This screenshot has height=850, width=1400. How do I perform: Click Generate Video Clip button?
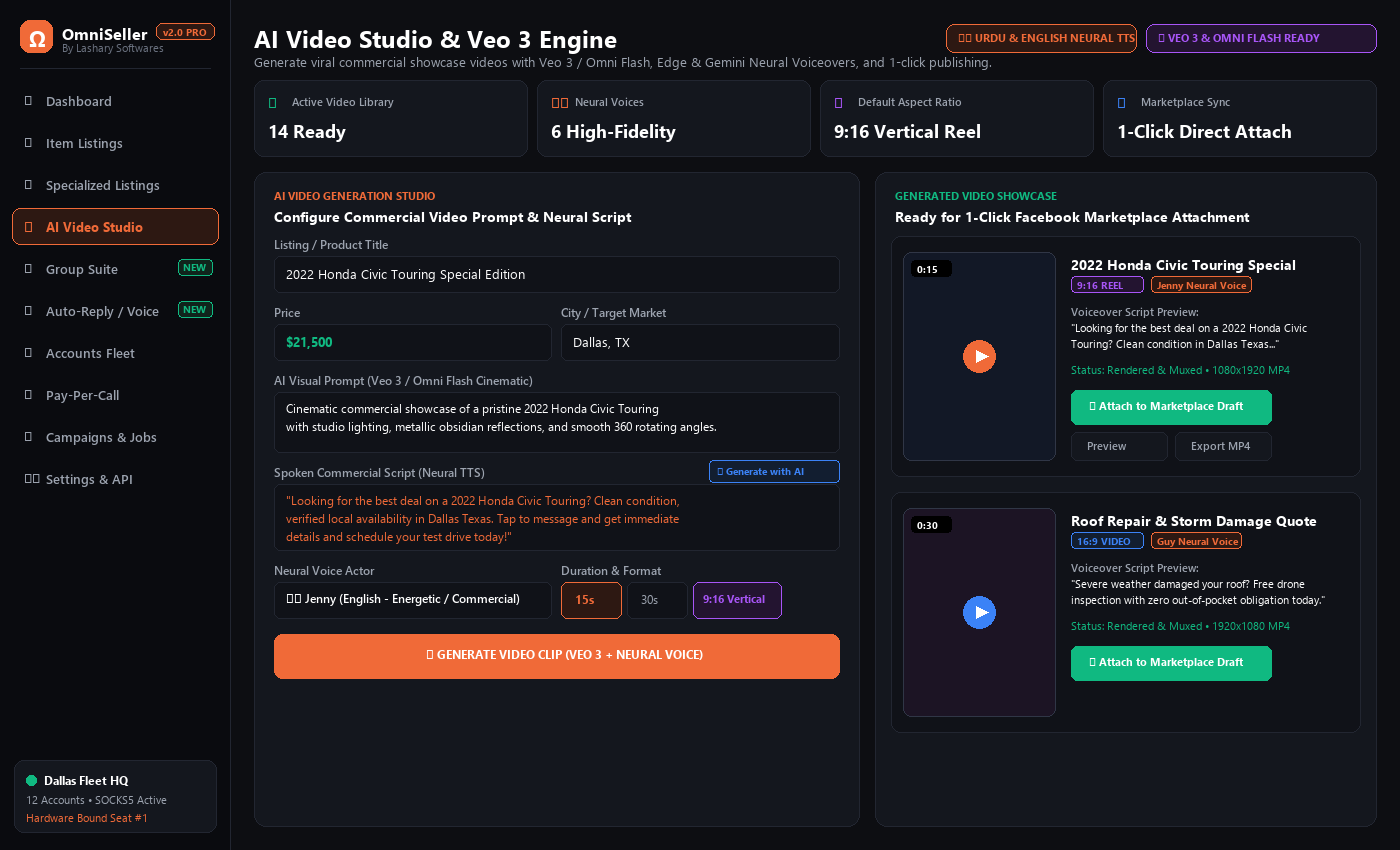coord(557,656)
